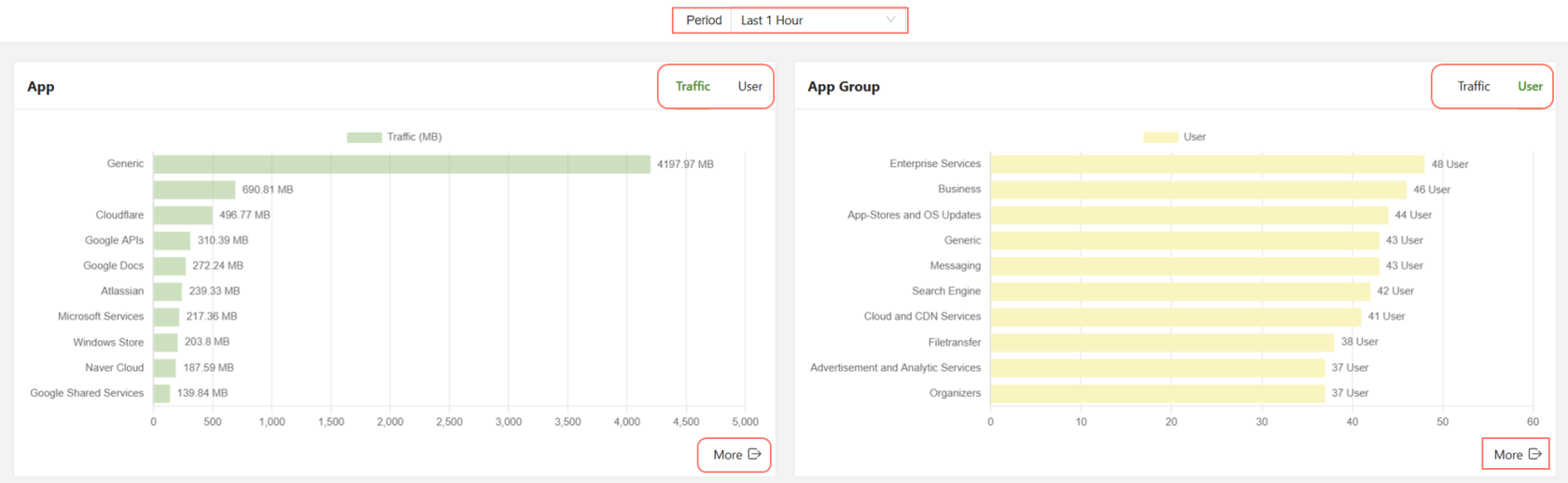Toggle the yellow User legend swatch

(x=1160, y=137)
